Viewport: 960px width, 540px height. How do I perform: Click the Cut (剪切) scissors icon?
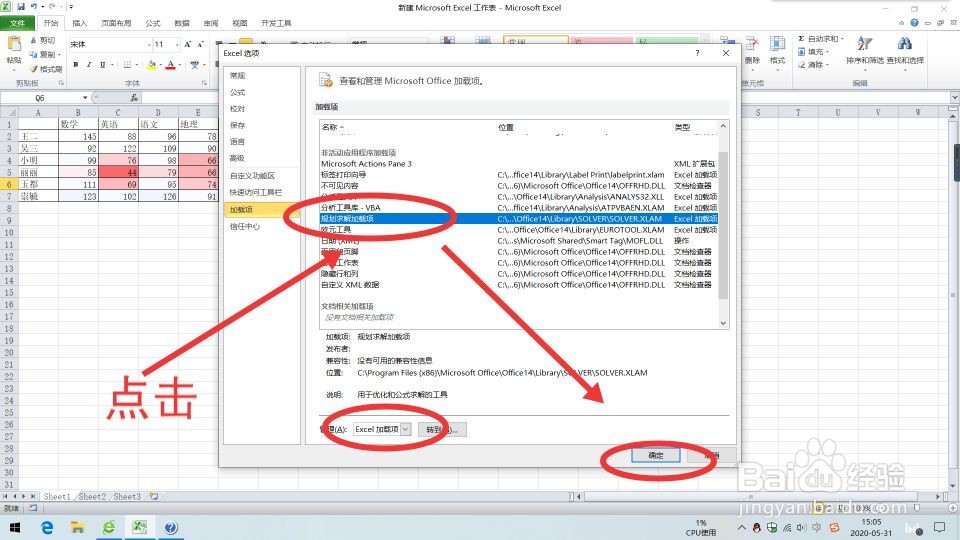[34, 40]
